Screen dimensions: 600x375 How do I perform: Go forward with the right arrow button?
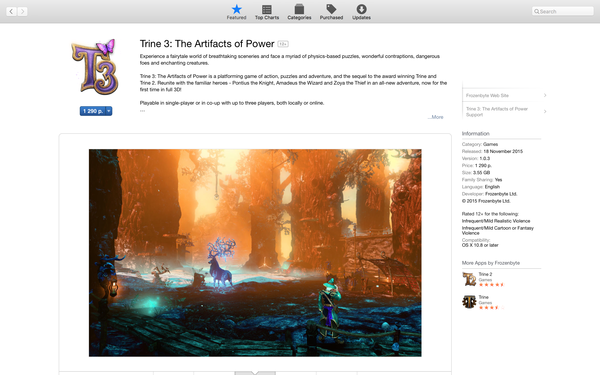22,11
